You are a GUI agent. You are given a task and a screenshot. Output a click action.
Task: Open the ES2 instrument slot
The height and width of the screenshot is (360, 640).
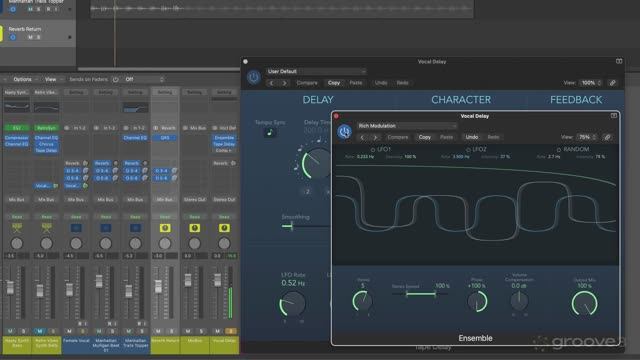point(17,128)
